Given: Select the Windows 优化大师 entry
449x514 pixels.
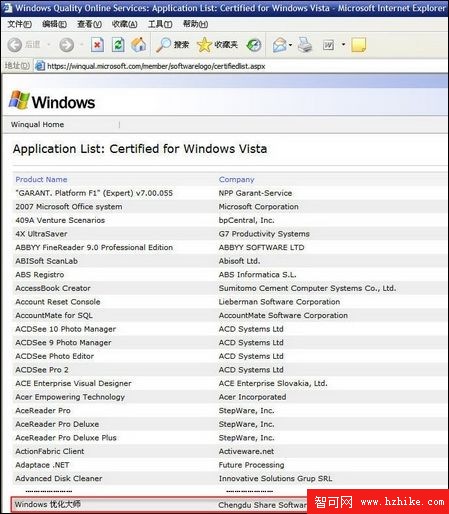Looking at the screenshot, I should pos(48,504).
